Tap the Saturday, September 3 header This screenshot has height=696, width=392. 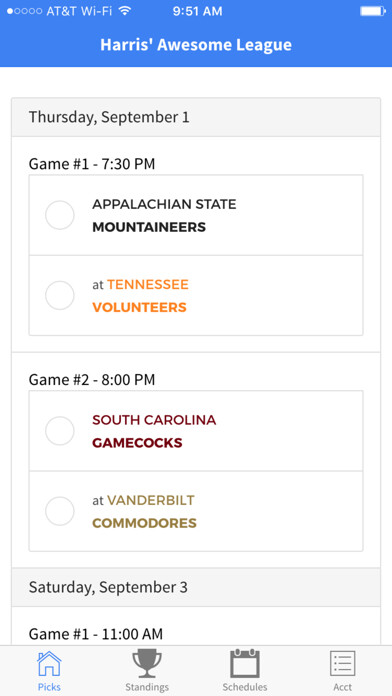pyautogui.click(x=196, y=587)
